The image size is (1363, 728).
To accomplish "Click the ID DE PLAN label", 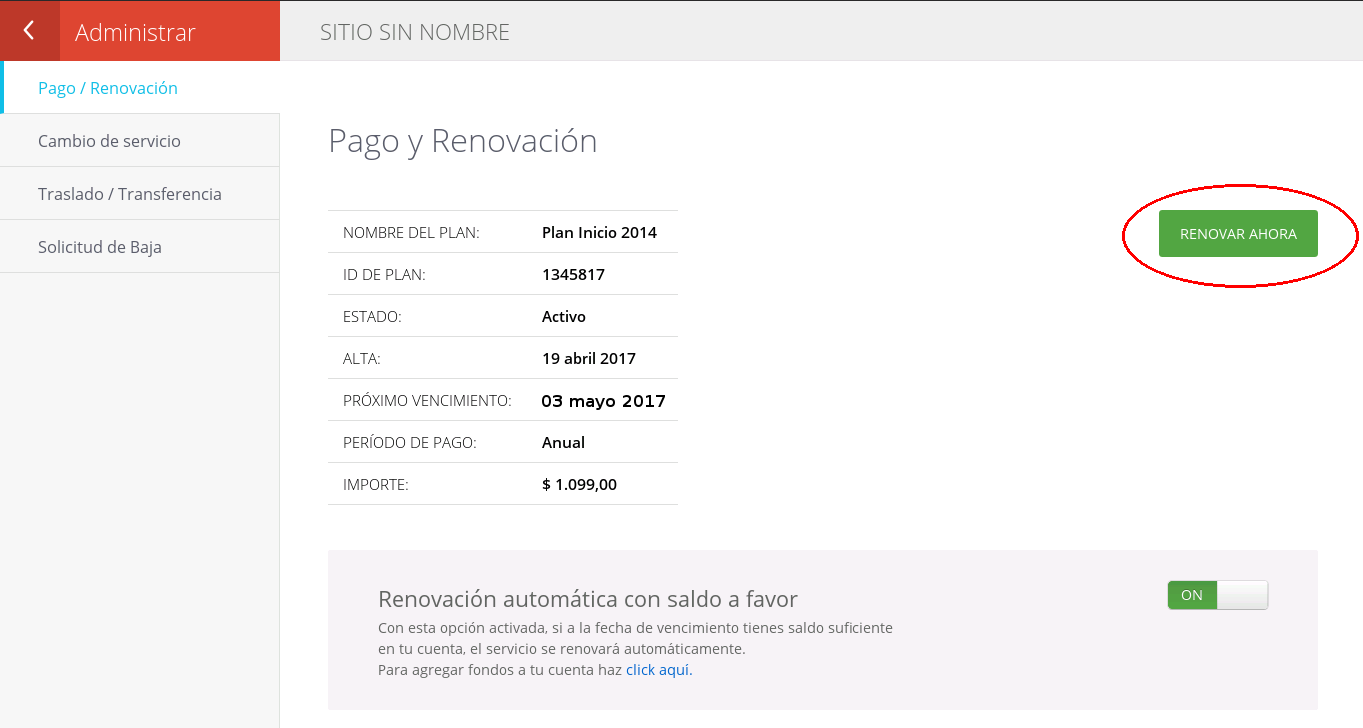I will (x=384, y=275).
